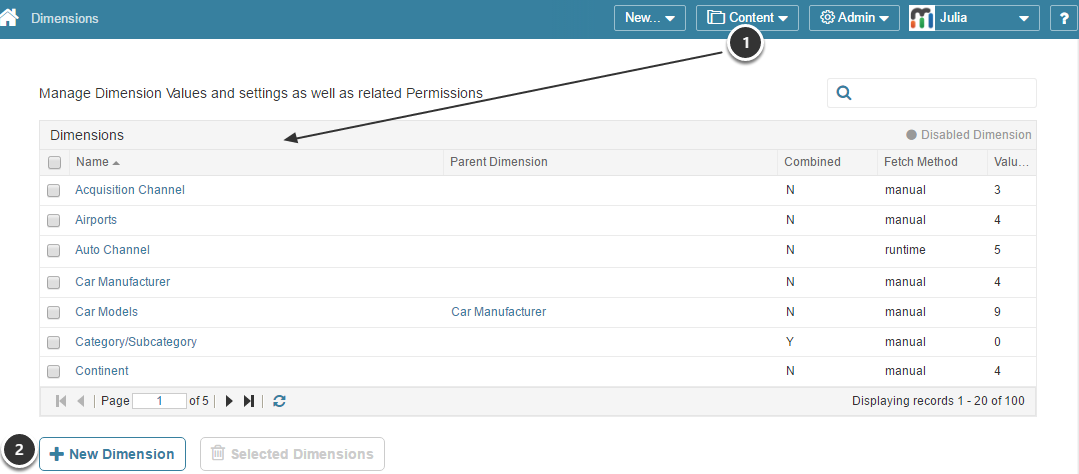Screen dimensions: 1079x474
Task: Open the Content menu
Action: coord(747,18)
